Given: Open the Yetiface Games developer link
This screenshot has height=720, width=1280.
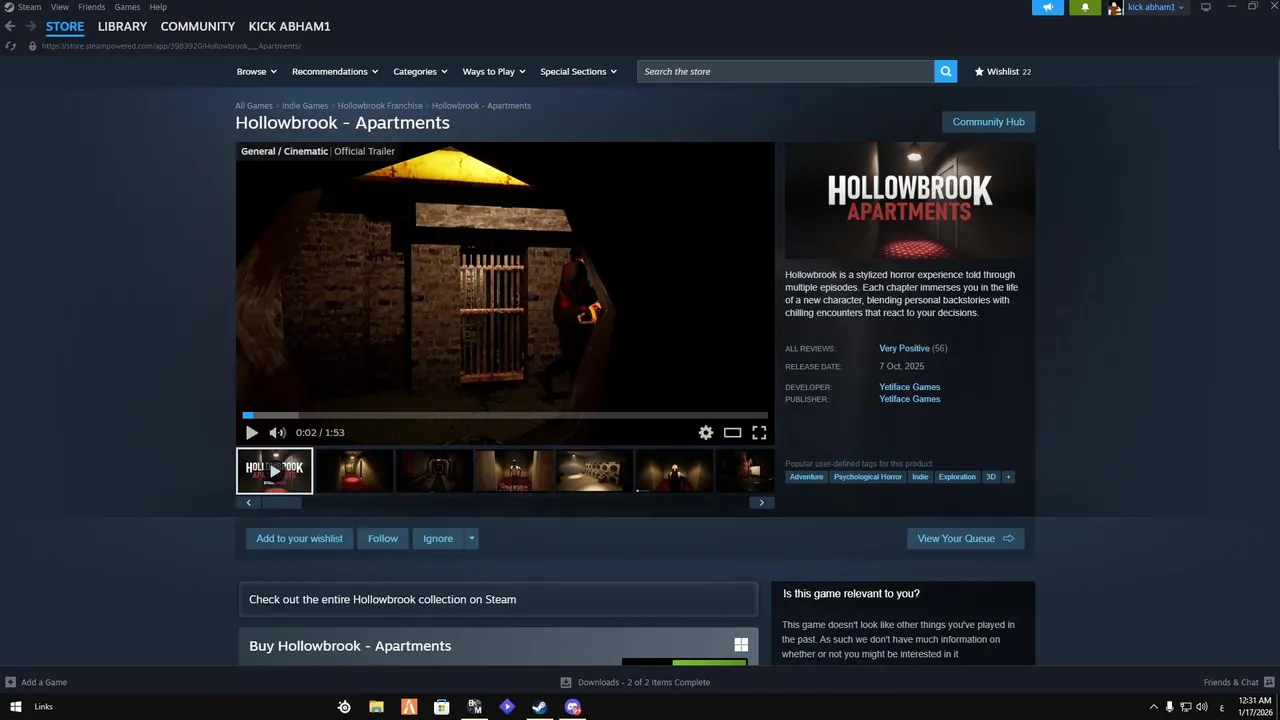Looking at the screenshot, I should click(909, 387).
